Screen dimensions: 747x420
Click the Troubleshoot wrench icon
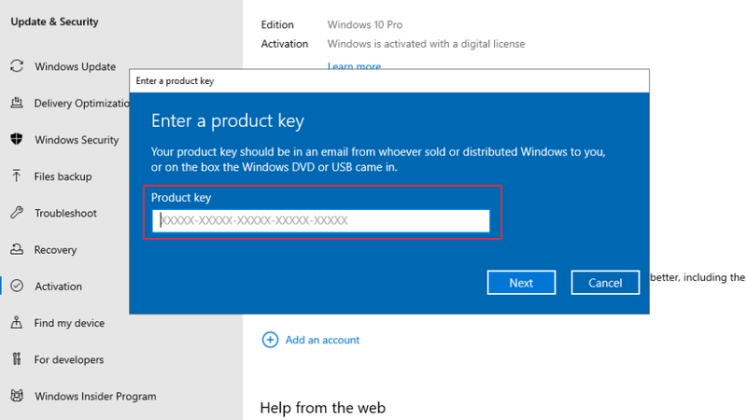click(16, 213)
